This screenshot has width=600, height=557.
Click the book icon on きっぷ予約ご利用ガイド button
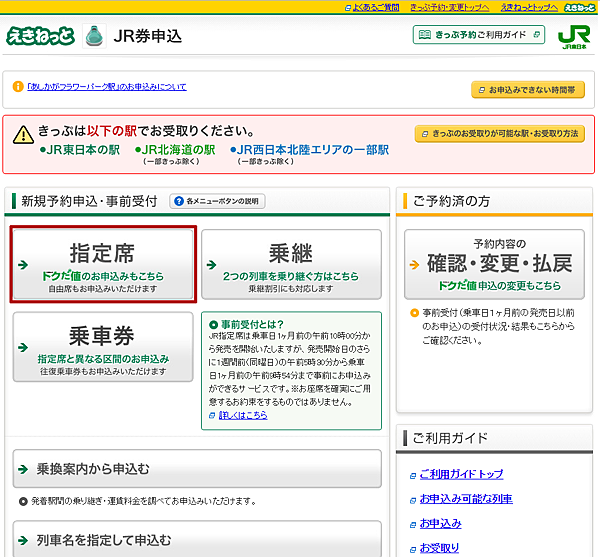[x=424, y=35]
